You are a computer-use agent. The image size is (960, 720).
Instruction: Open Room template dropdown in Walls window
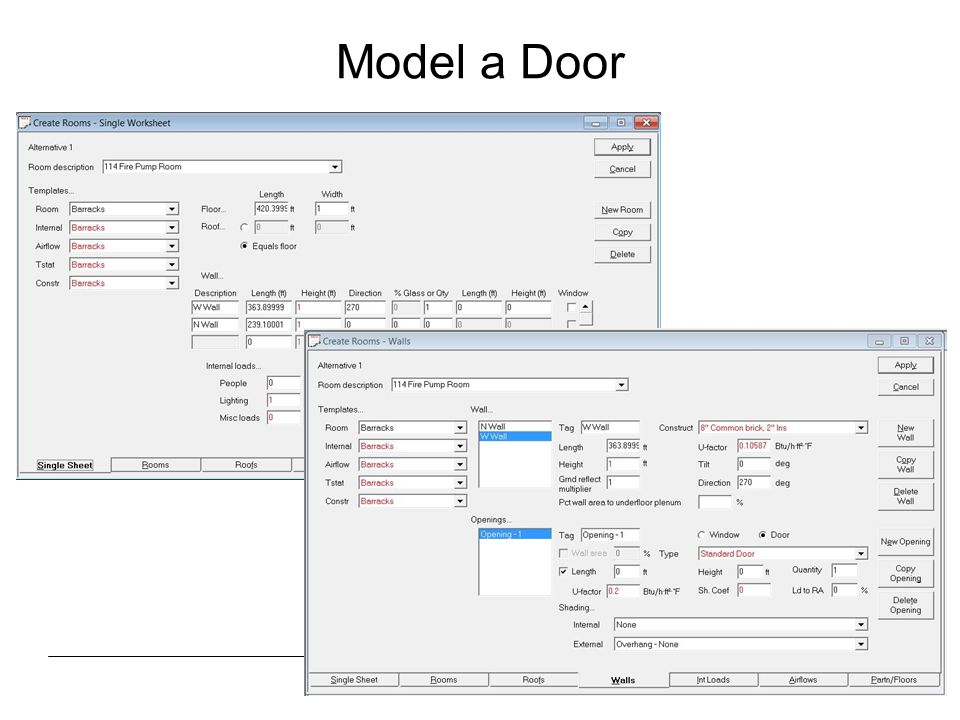[460, 428]
